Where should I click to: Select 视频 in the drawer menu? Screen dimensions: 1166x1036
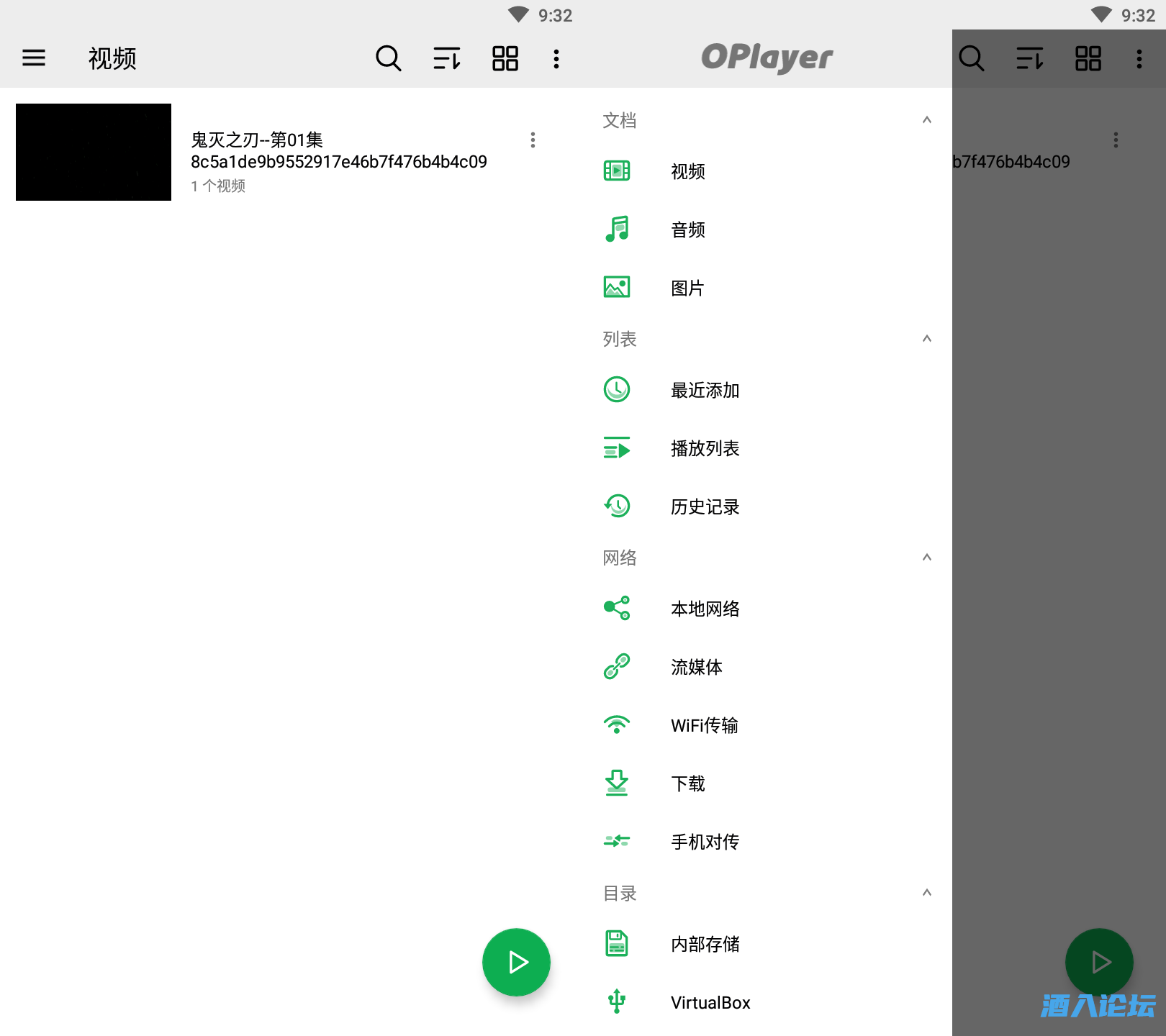click(687, 171)
